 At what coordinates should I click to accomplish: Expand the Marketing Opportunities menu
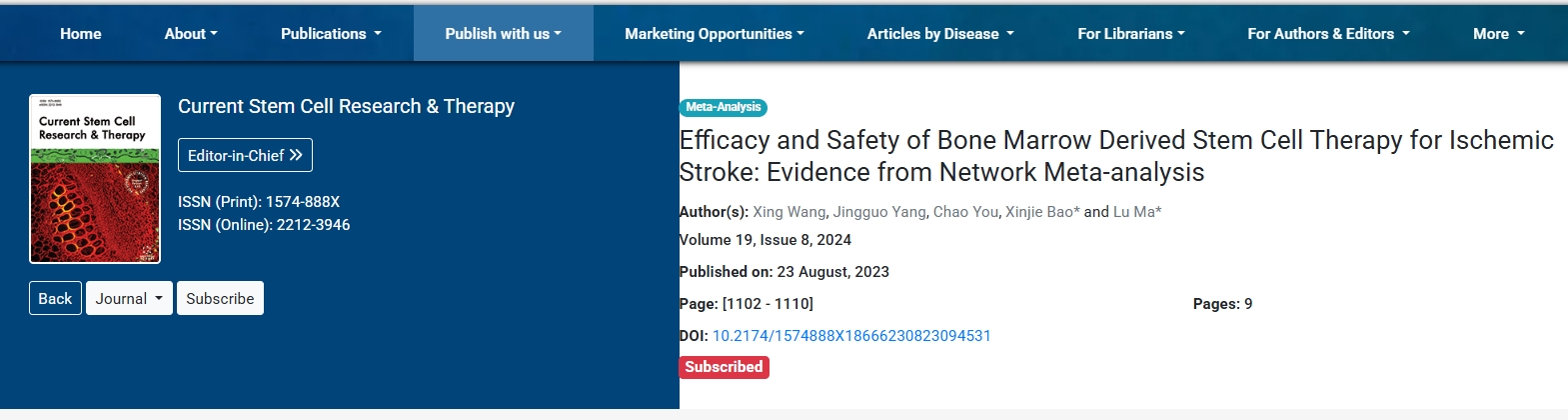(714, 34)
